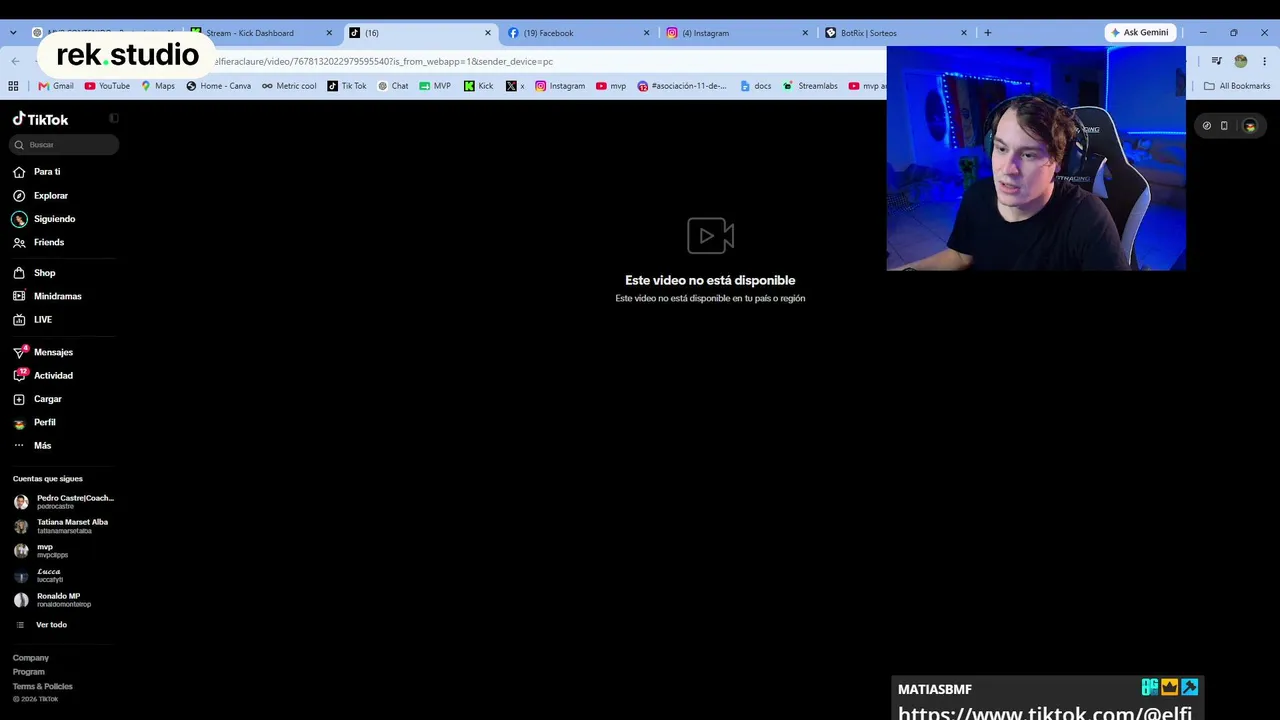1280x720 pixels.
Task: Open the docs bookmark
Action: [756, 86]
